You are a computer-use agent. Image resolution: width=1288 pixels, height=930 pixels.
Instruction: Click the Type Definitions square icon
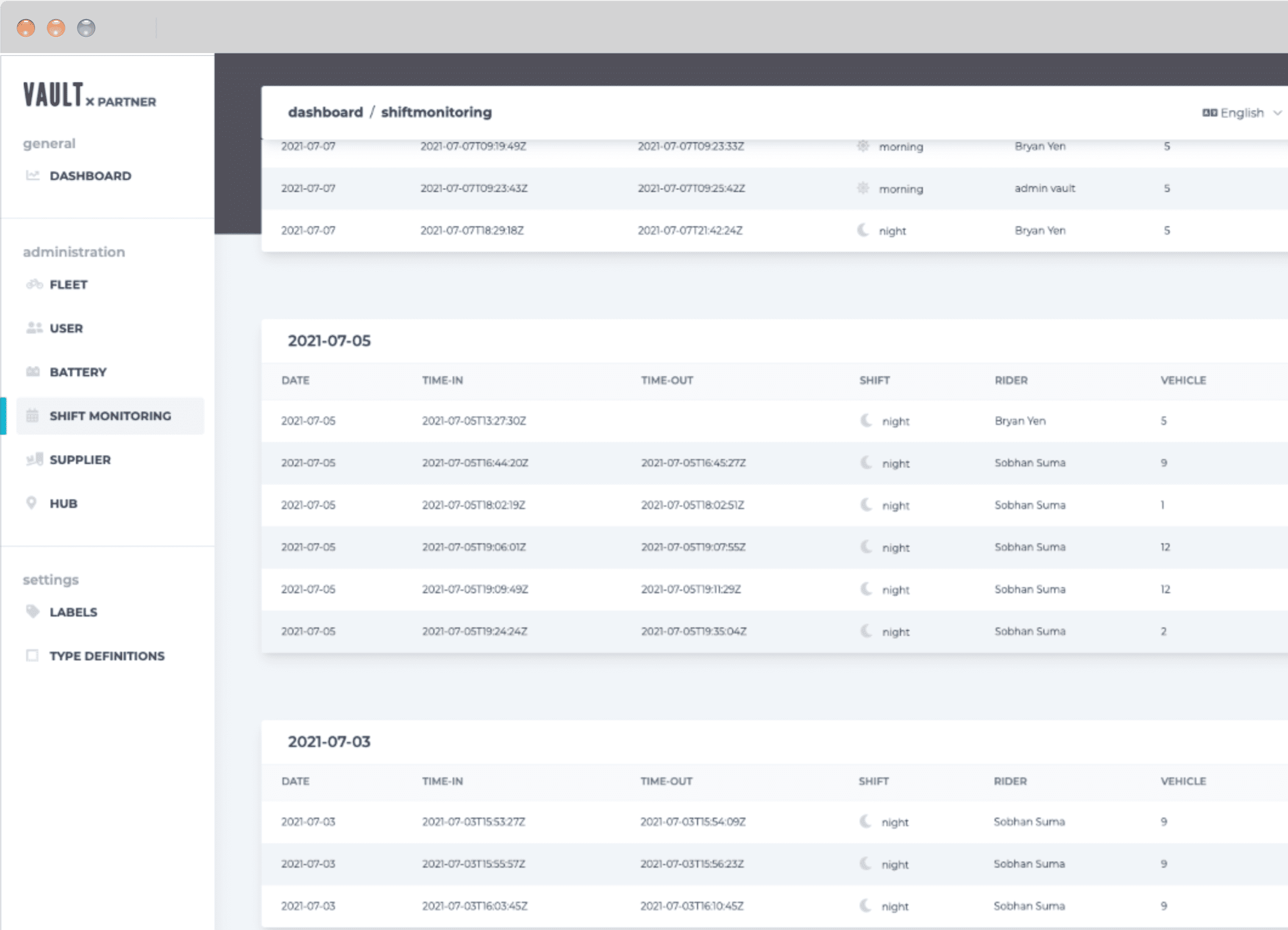point(32,655)
